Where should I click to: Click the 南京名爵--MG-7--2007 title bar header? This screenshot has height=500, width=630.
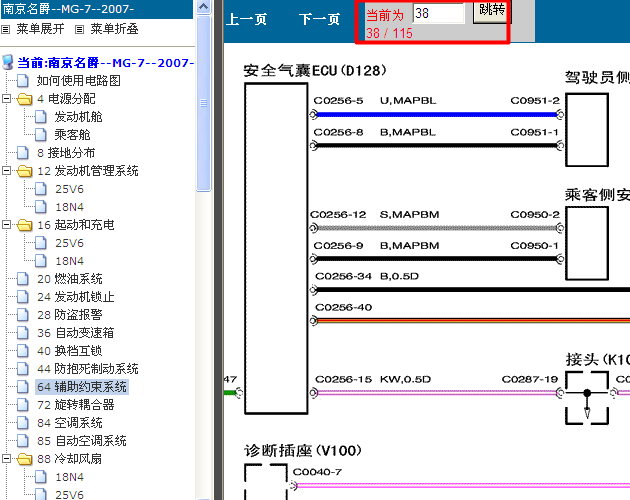pos(96,9)
